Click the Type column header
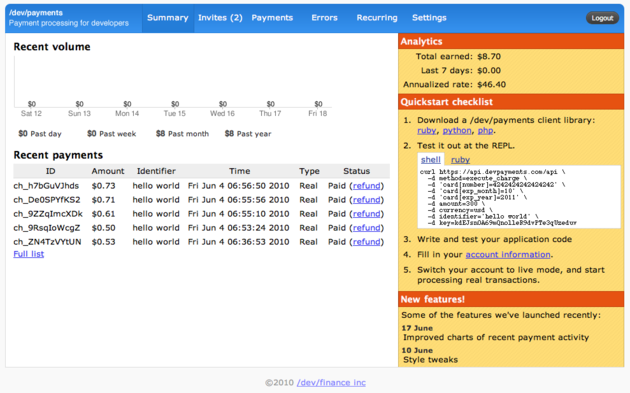Image resolution: width=630 pixels, height=393 pixels. click(x=309, y=171)
